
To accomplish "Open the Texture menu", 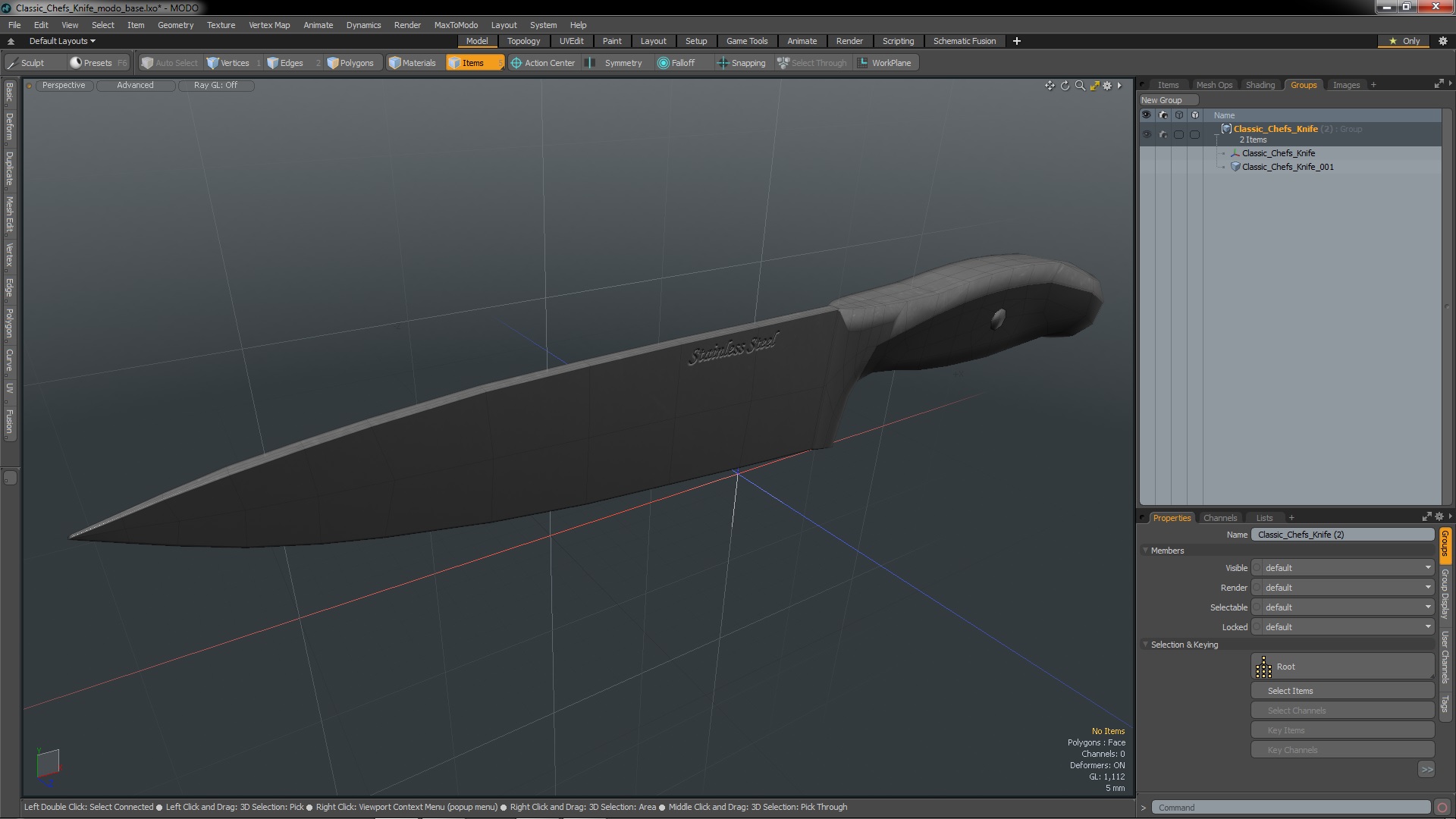I will click(x=221, y=25).
